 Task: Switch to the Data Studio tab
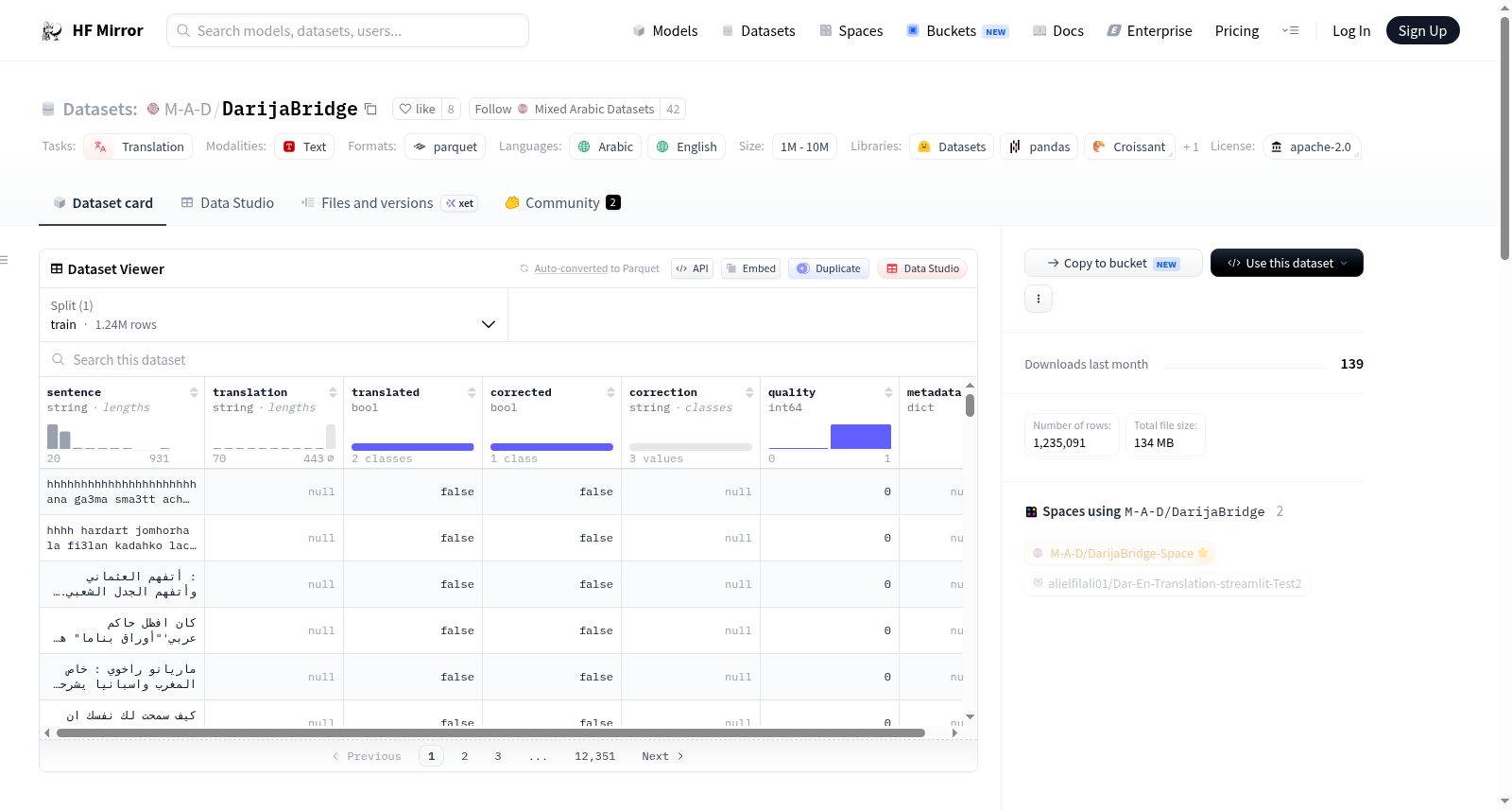click(x=227, y=202)
